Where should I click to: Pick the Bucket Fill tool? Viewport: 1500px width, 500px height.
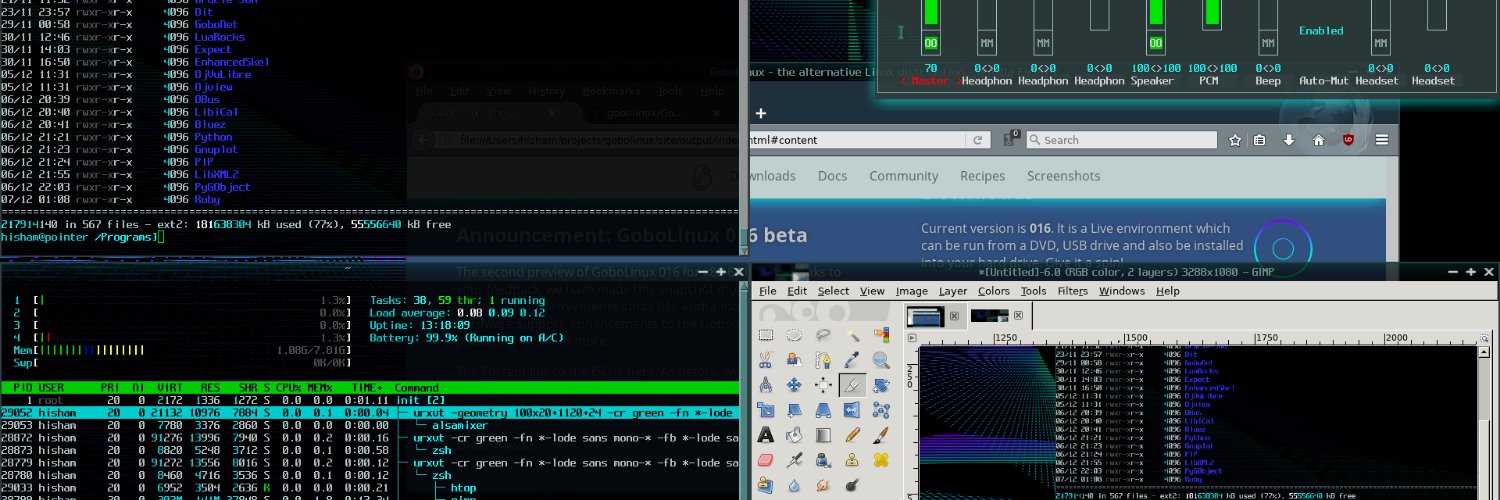click(794, 435)
